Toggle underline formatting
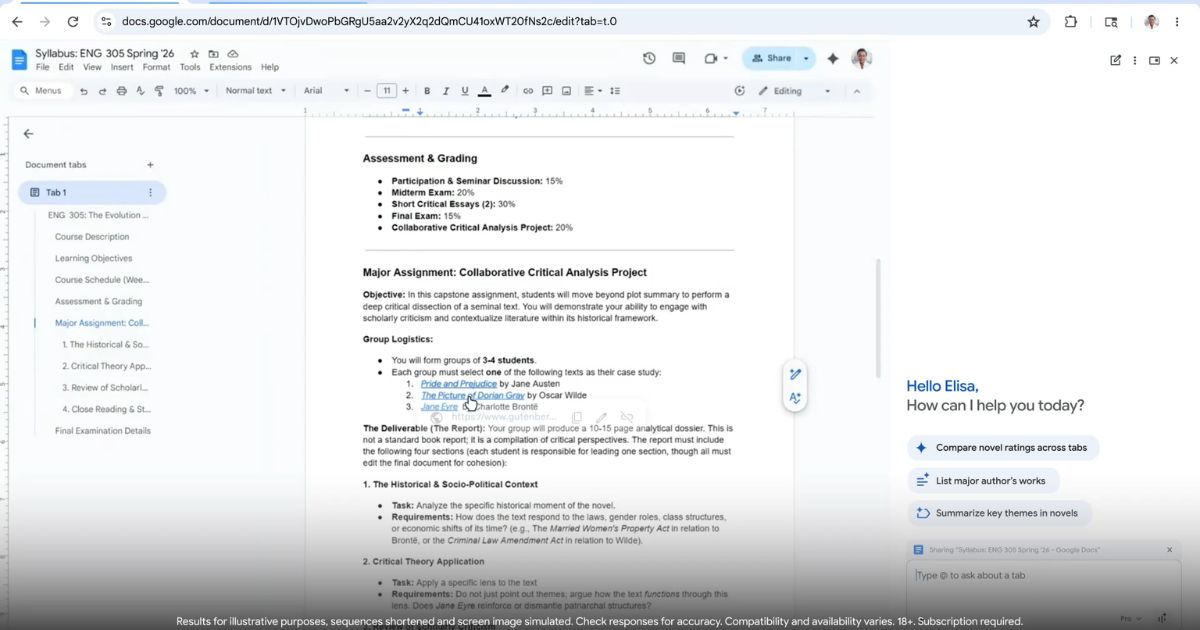This screenshot has height=630, width=1200. (465, 91)
